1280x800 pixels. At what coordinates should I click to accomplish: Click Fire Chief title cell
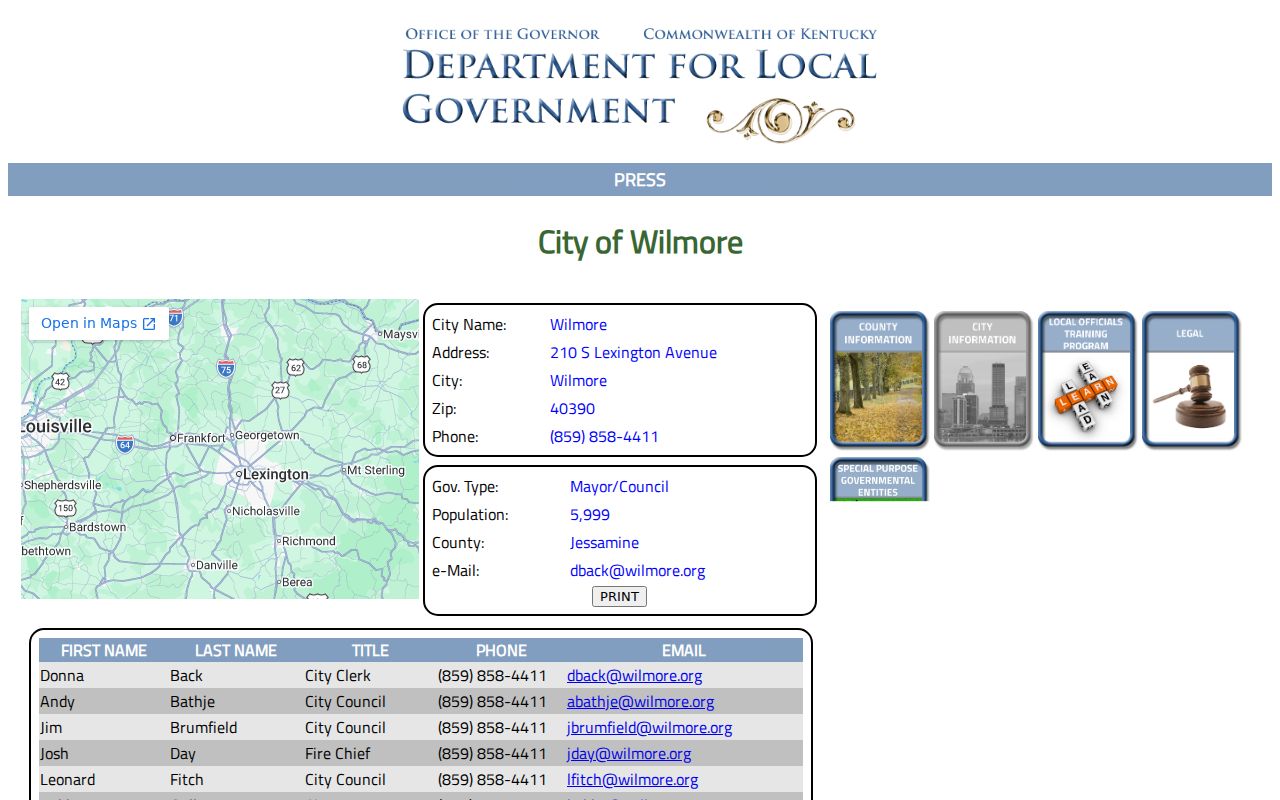coord(337,754)
